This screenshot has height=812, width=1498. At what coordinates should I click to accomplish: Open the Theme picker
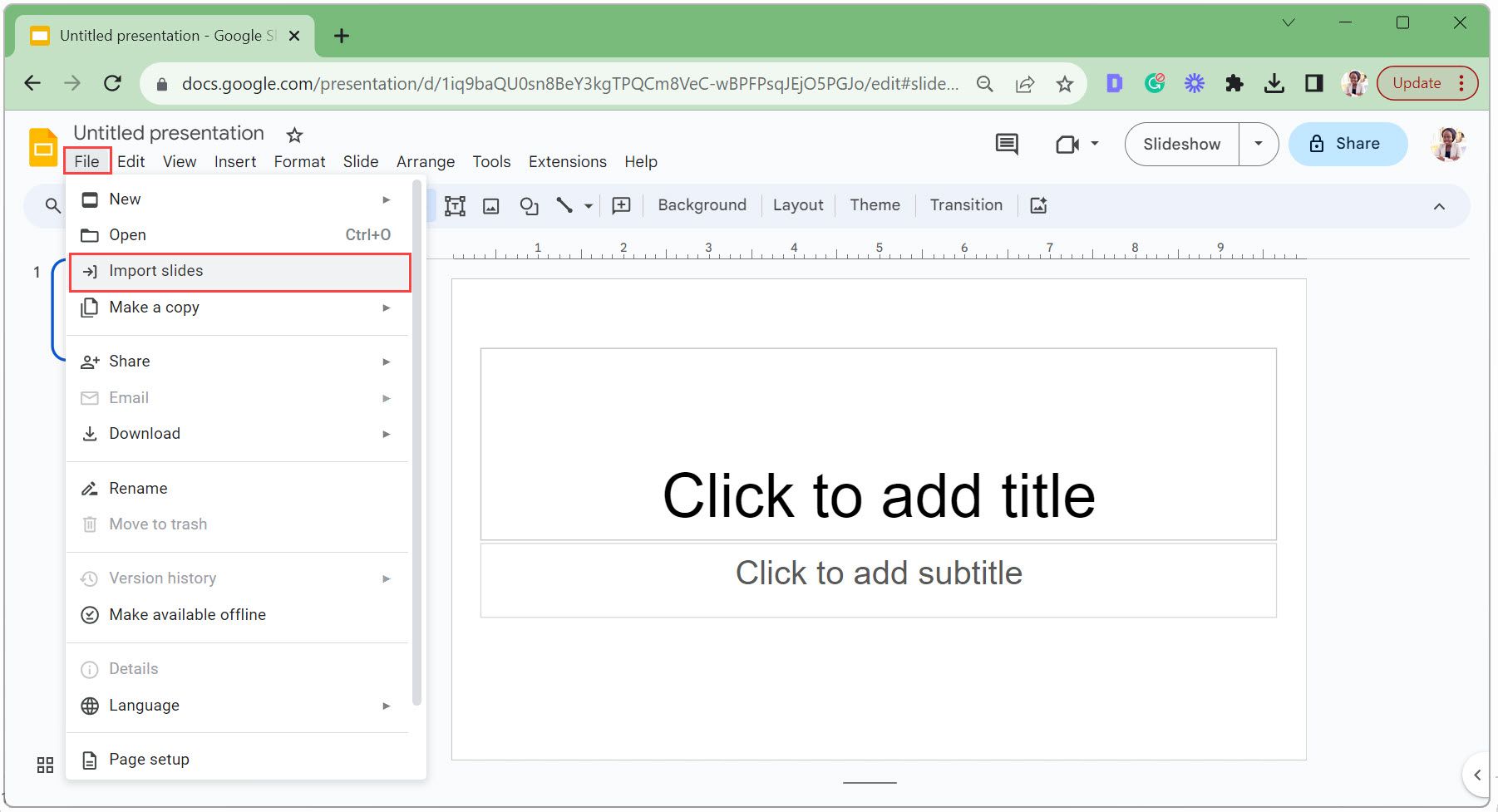(x=874, y=204)
